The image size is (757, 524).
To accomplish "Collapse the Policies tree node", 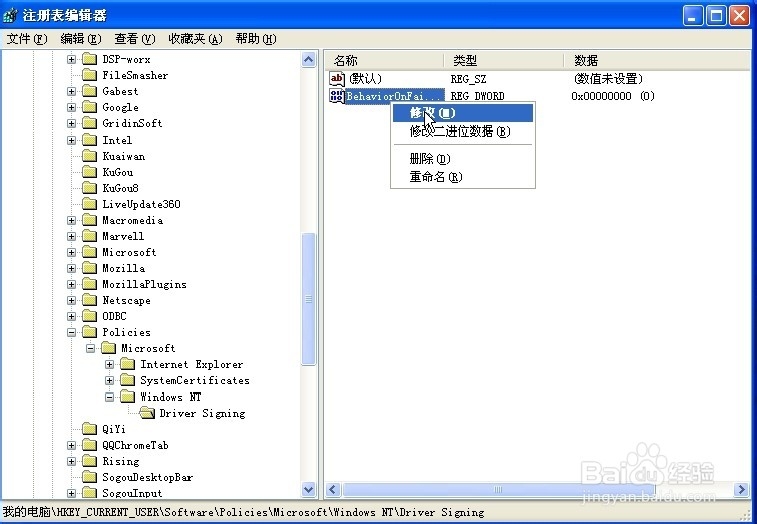I will click(71, 332).
